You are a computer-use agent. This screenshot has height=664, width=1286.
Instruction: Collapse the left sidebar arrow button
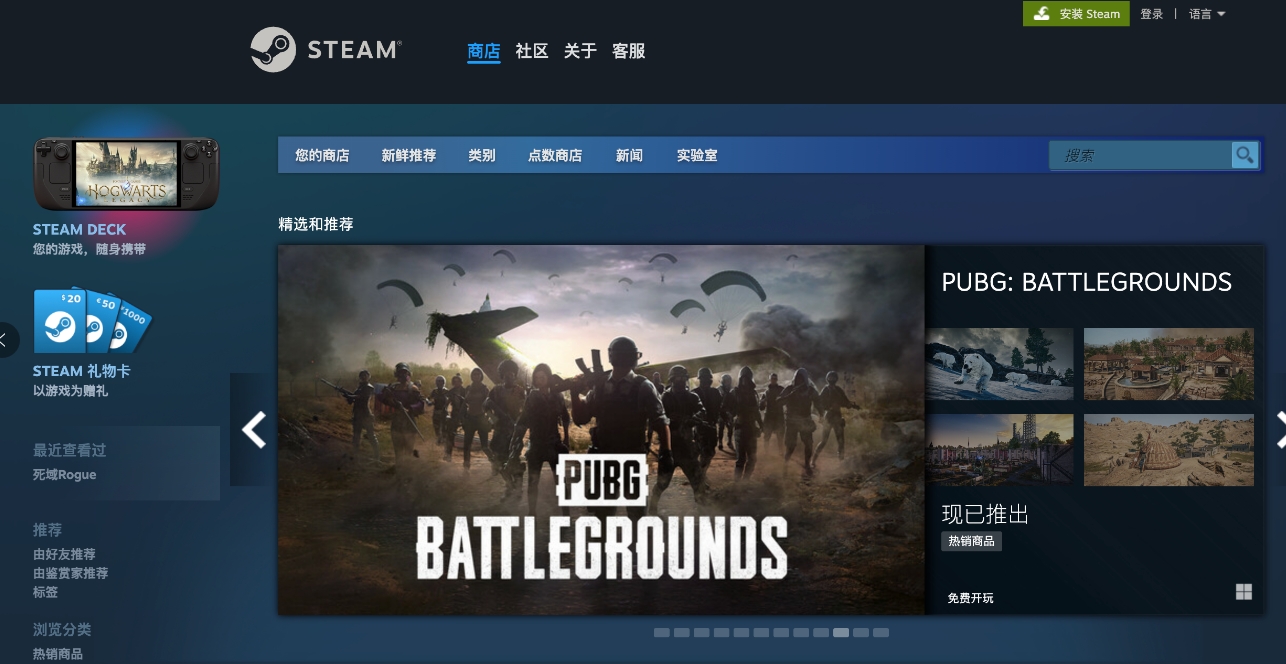tap(6, 340)
